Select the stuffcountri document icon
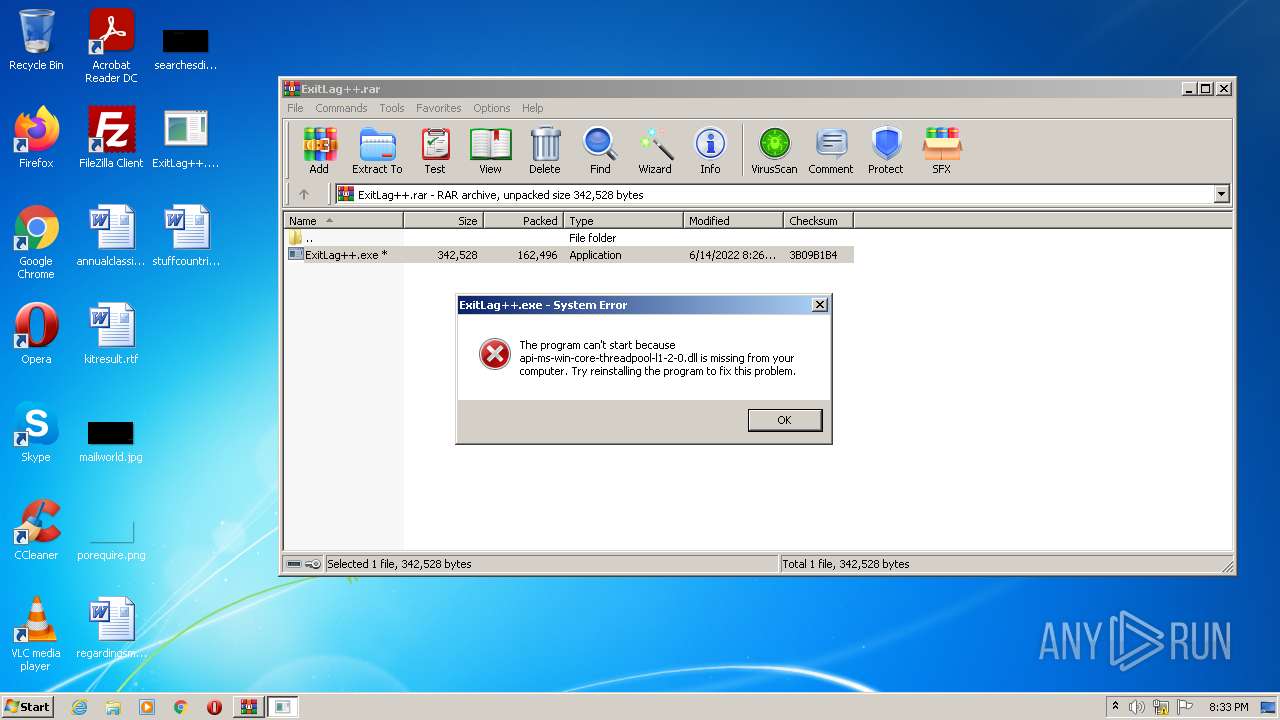Image resolution: width=1280 pixels, height=720 pixels. tap(186, 236)
